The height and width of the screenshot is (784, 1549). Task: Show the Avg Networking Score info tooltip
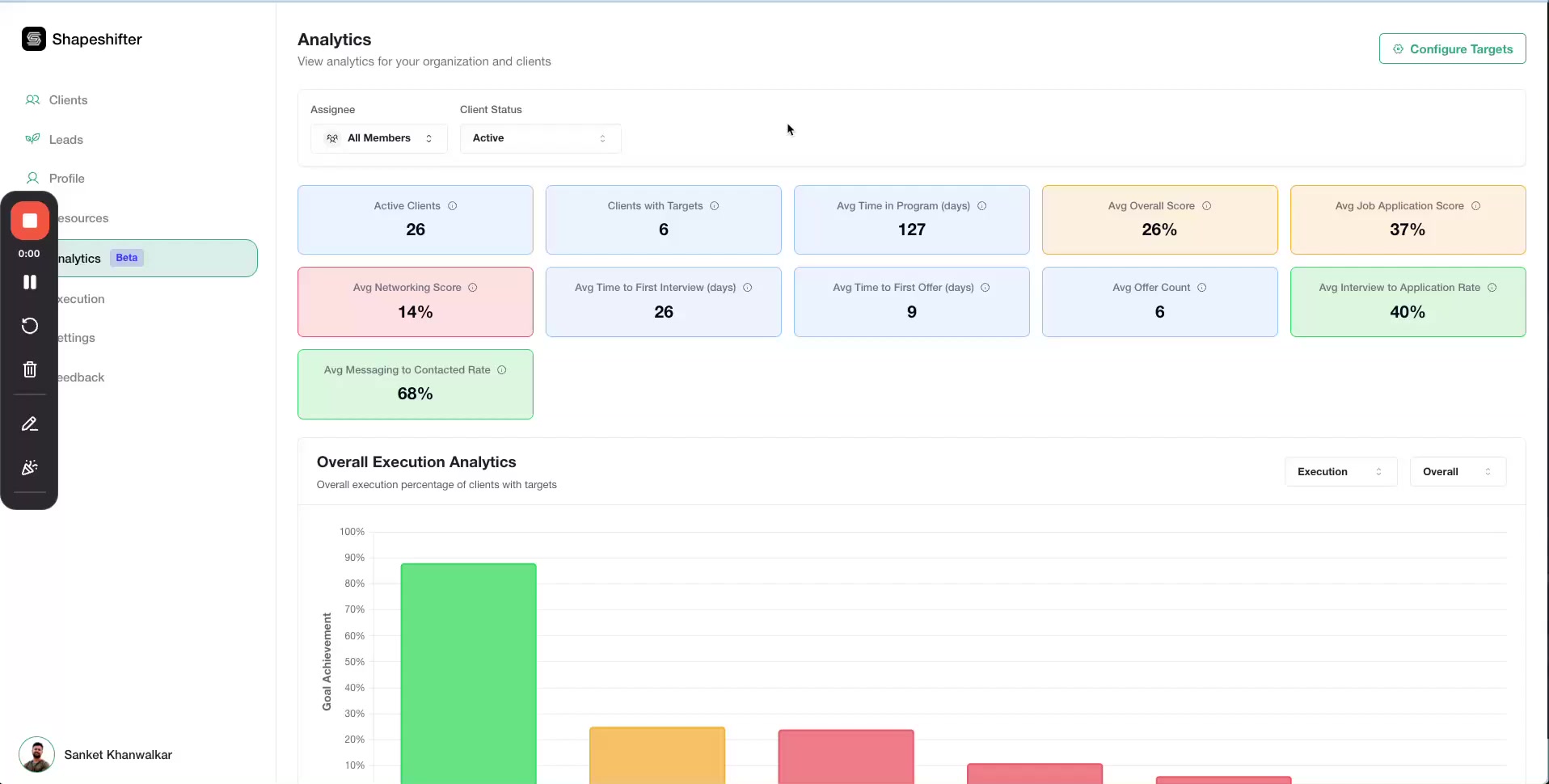[x=472, y=288]
